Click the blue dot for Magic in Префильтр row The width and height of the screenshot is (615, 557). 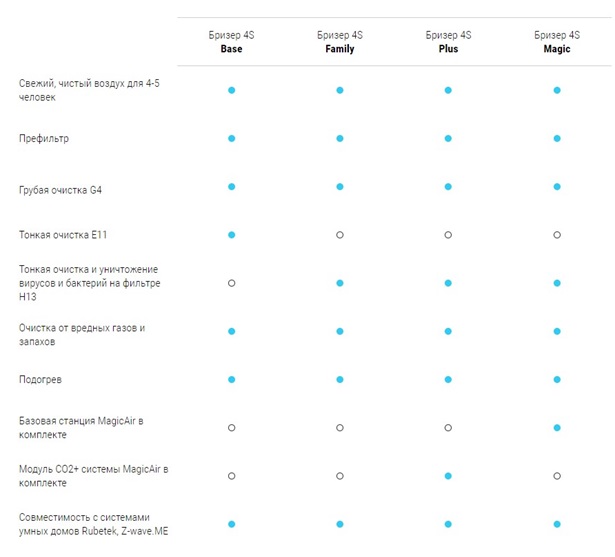tap(557, 138)
